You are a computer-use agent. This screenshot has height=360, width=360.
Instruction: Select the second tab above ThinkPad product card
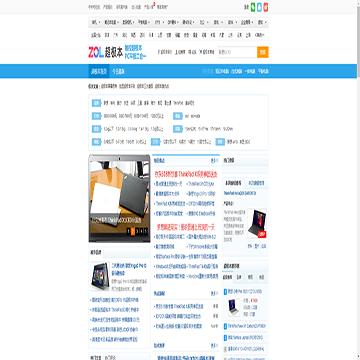pos(256,183)
